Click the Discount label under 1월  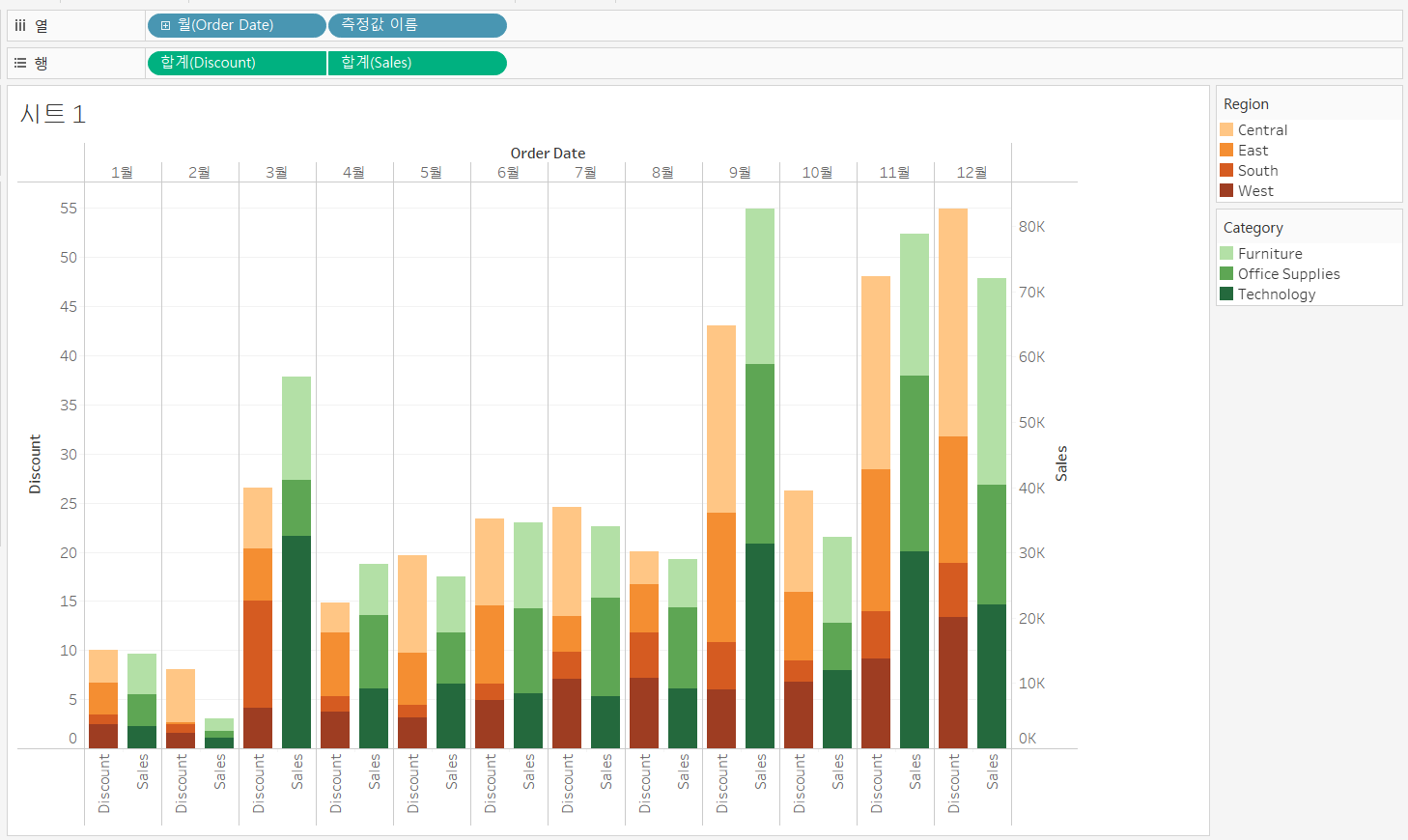pyautogui.click(x=104, y=784)
